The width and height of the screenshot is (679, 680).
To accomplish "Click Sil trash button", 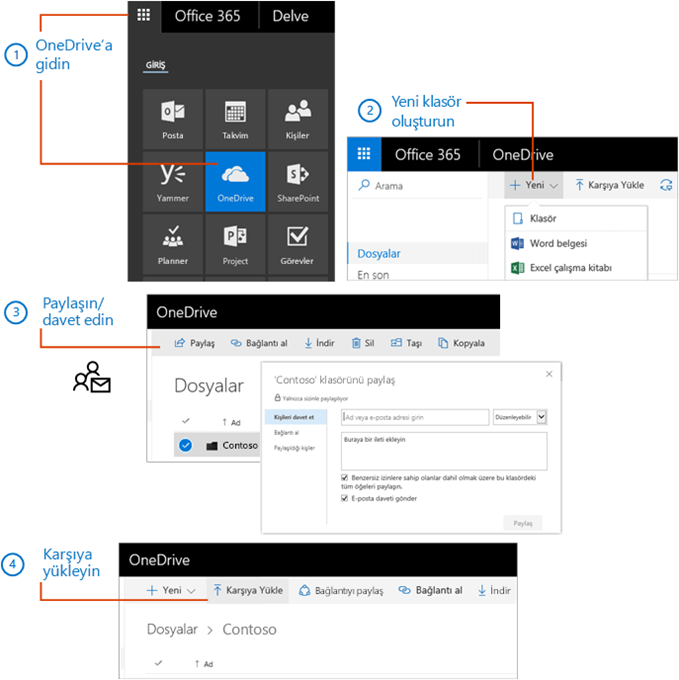I will click(x=363, y=343).
